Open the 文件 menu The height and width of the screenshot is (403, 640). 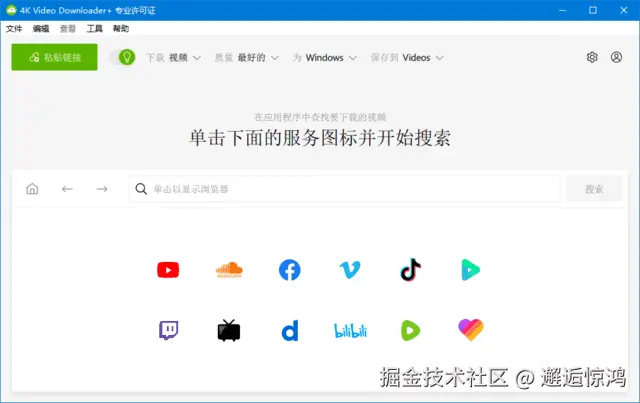point(14,29)
